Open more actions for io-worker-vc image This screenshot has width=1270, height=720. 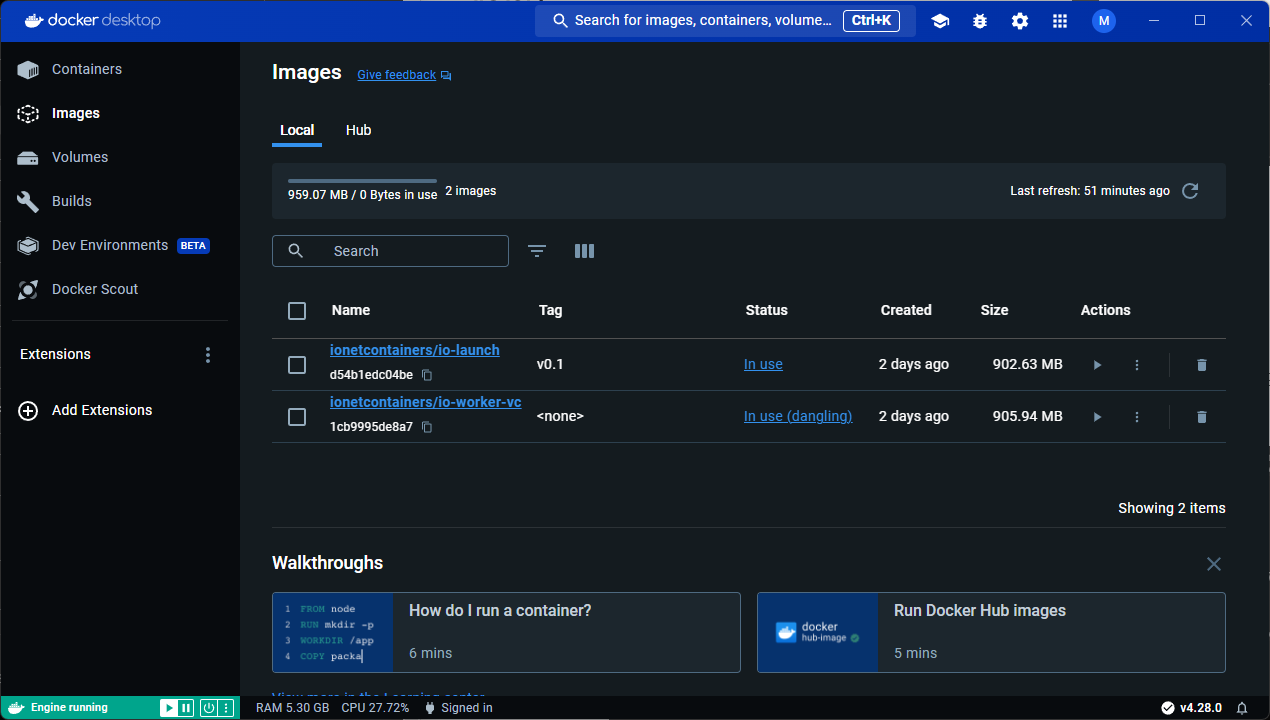coord(1137,417)
